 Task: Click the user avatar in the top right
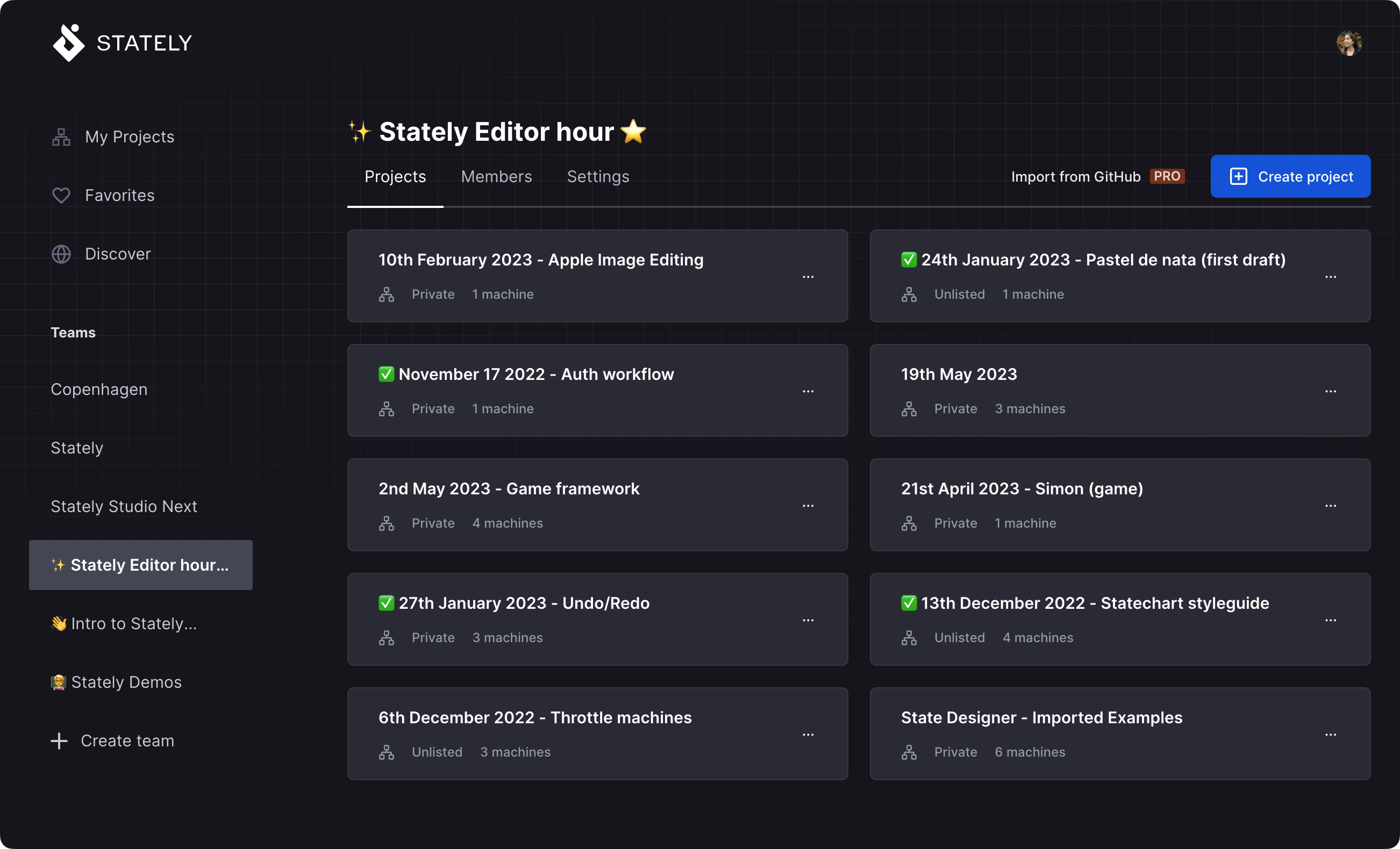[x=1349, y=42]
